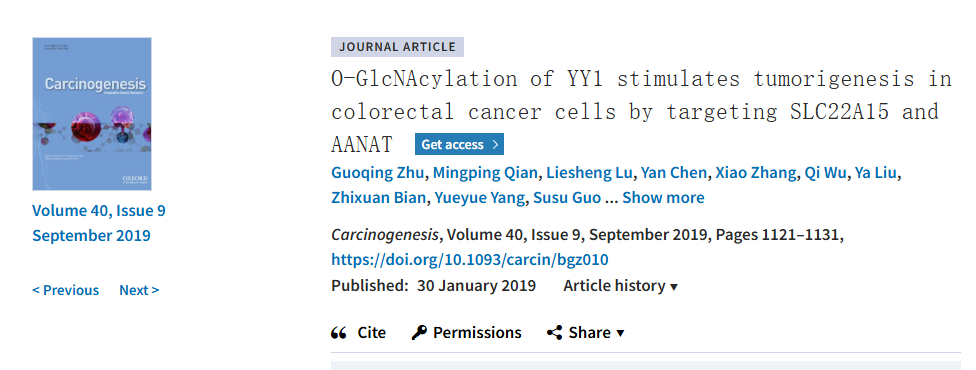Open the Carcinogenesis journal cover thumbnail
This screenshot has height=370, width=976.
pos(92,113)
